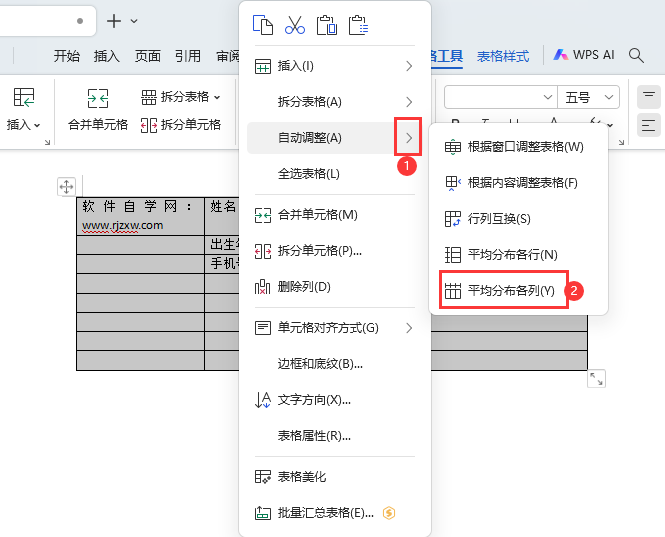
Task: Open the font name combo box
Action: (500, 98)
